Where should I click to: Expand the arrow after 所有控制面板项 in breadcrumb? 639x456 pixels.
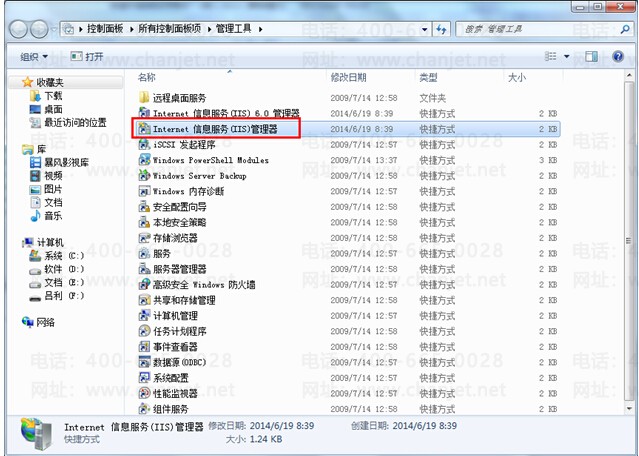(x=209, y=29)
